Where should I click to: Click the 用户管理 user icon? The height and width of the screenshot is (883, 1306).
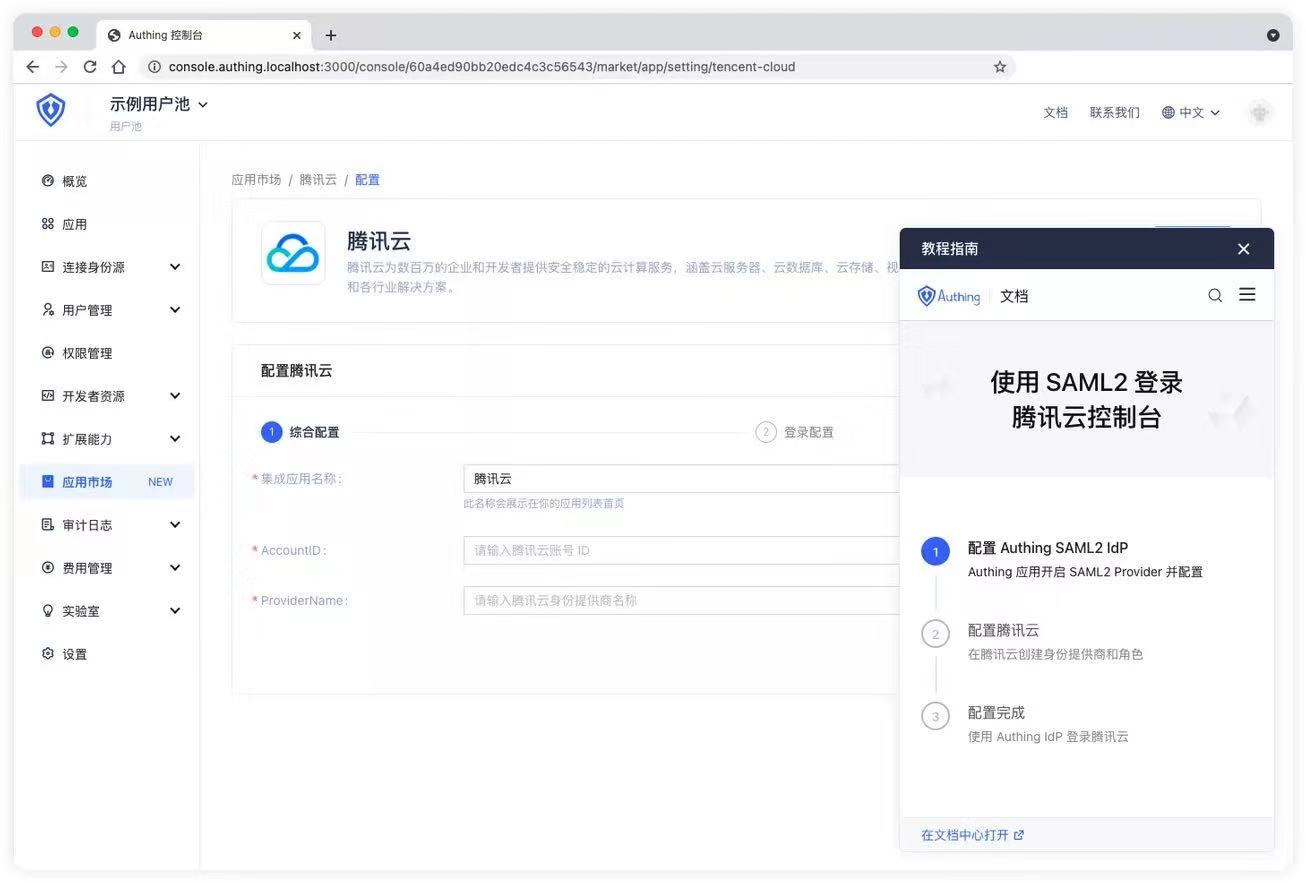pos(47,310)
